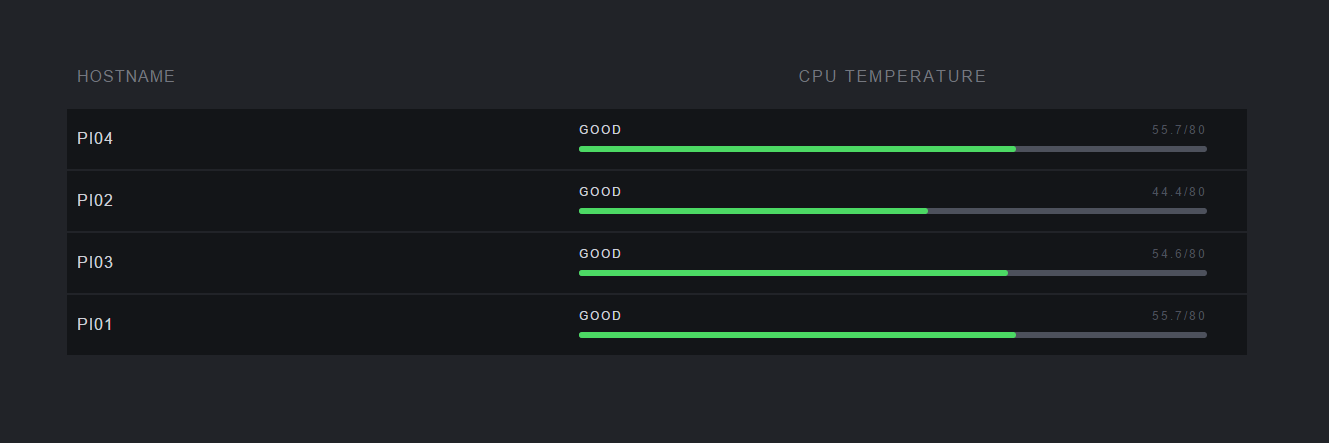
Task: Click the 54.6/80 temperature reading
Action: tap(1179, 254)
